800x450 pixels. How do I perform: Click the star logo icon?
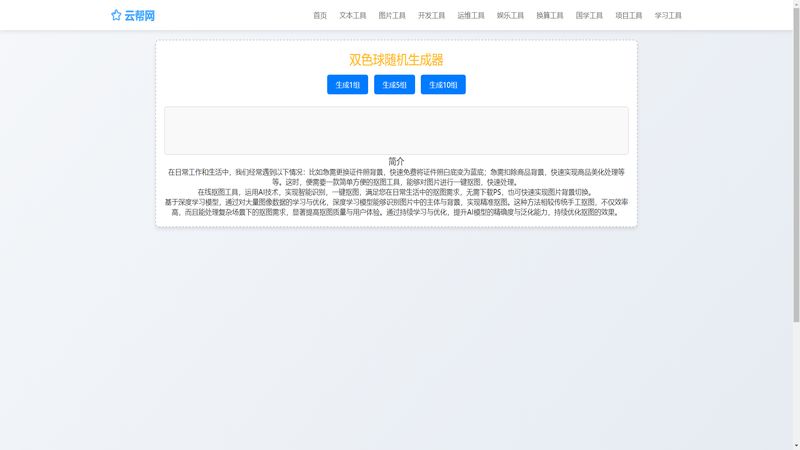click(x=116, y=15)
